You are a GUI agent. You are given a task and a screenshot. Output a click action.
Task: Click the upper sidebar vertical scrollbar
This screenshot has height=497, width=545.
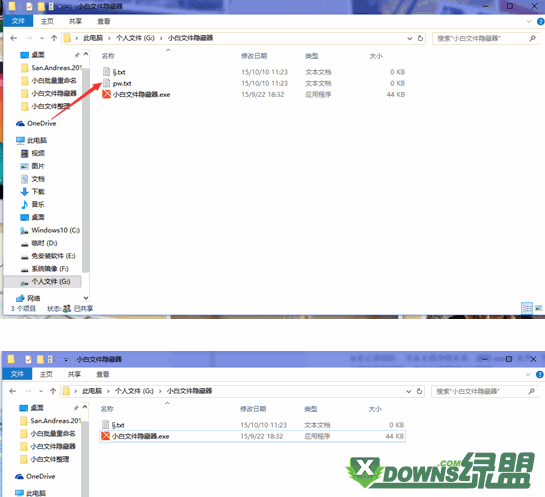[x=86, y=170]
